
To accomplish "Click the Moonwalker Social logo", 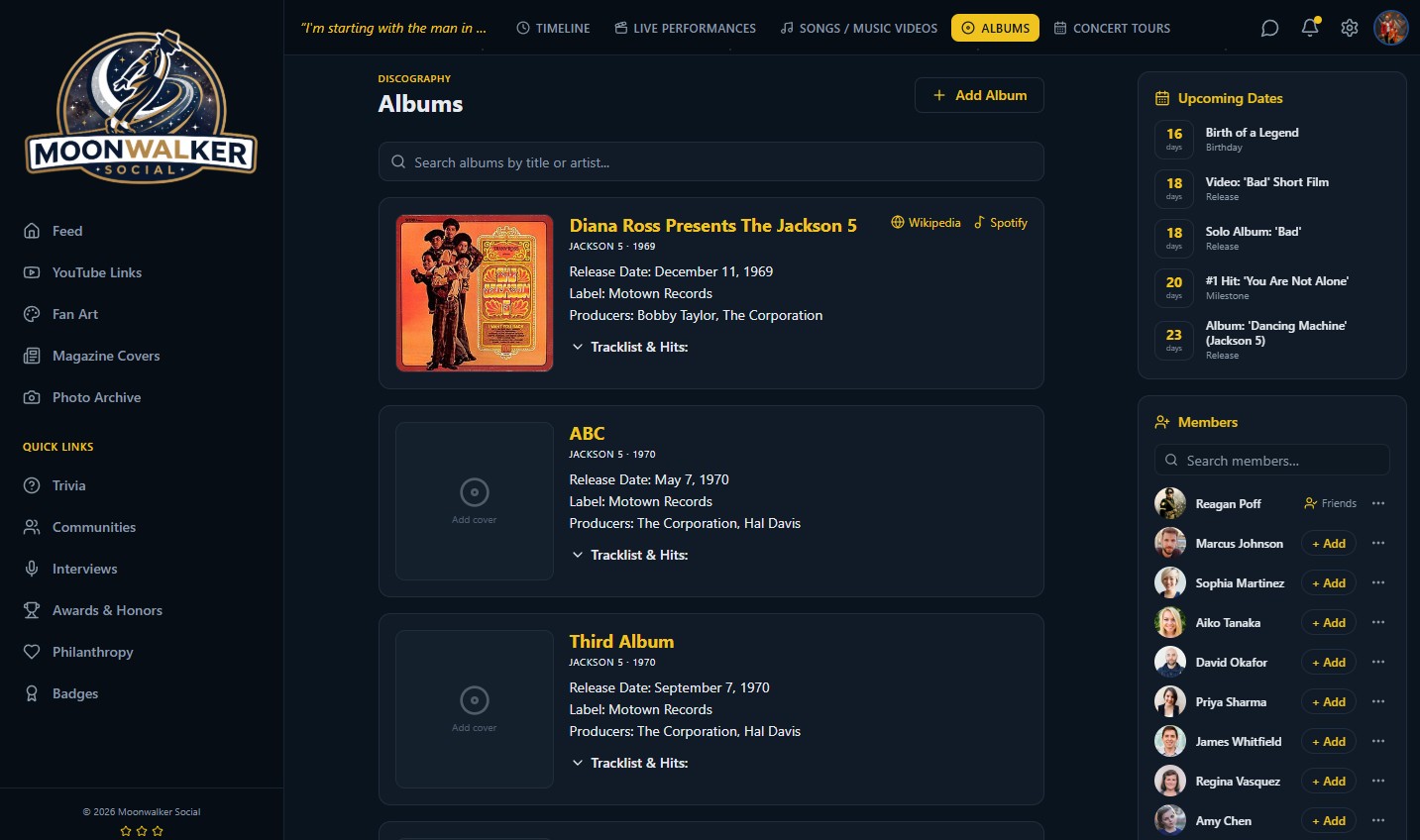I will click(142, 107).
